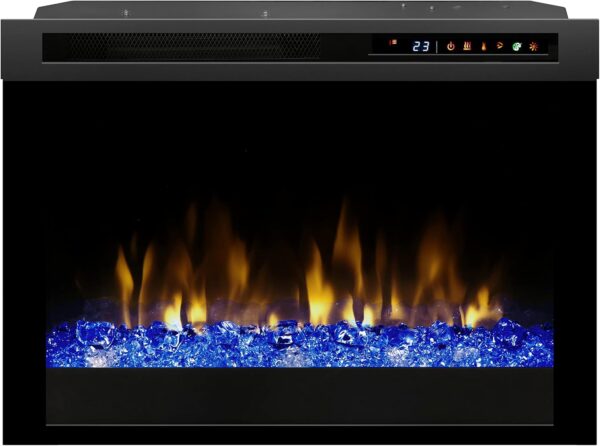Select the single flame icon

pyautogui.click(x=484, y=46)
